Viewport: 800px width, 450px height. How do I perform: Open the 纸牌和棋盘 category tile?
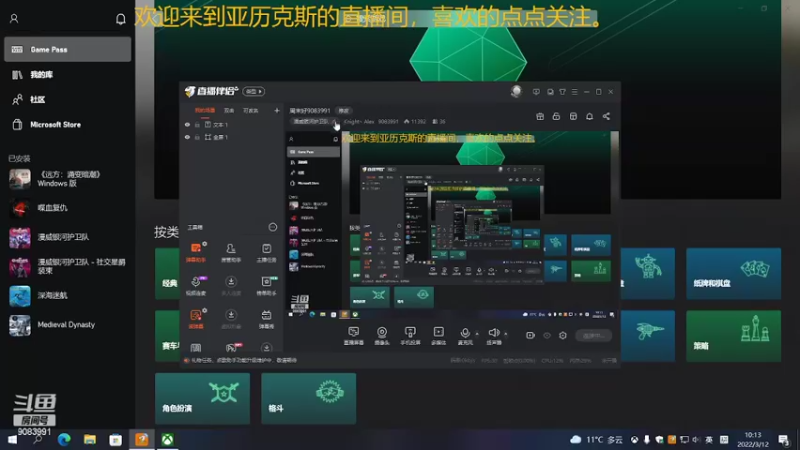click(x=733, y=273)
